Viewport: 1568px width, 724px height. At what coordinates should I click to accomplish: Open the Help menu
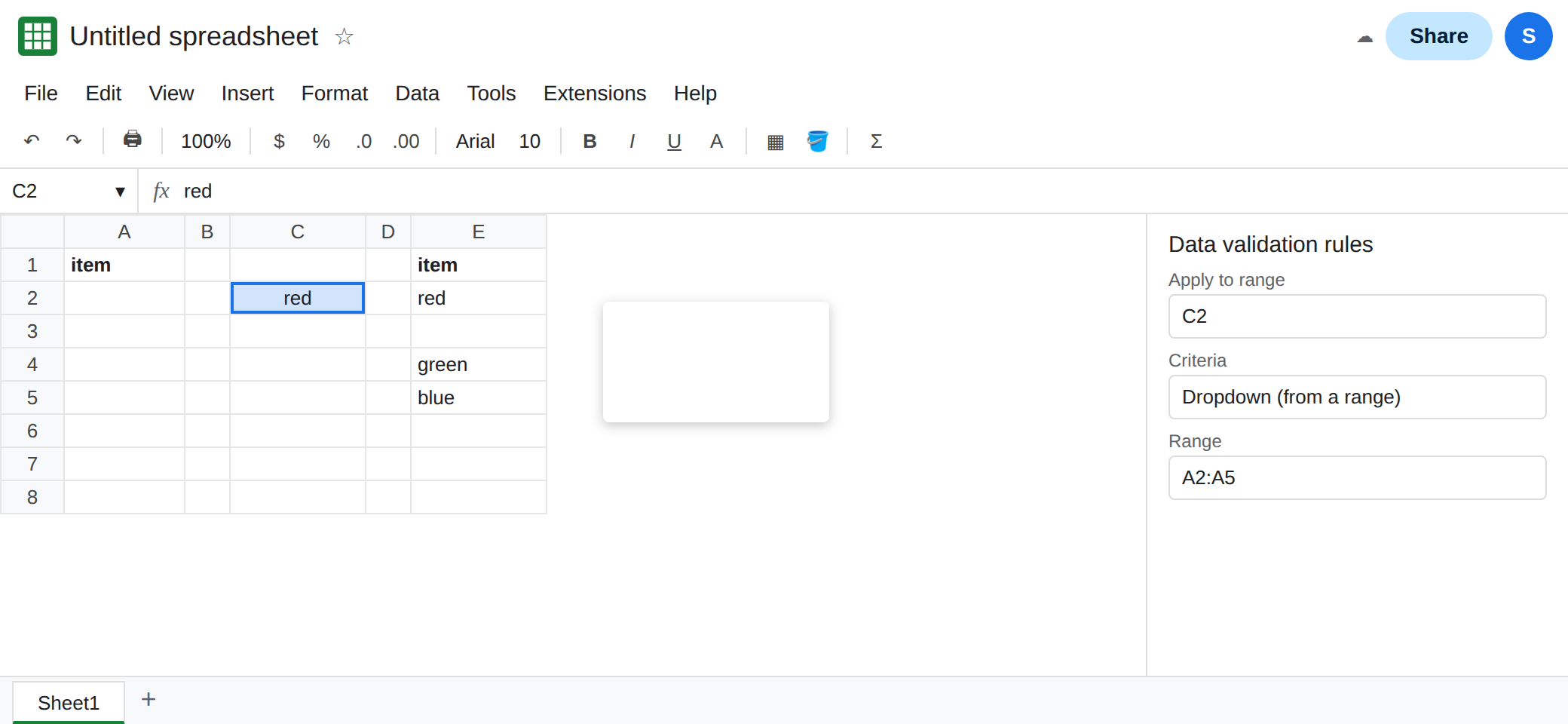pyautogui.click(x=695, y=93)
